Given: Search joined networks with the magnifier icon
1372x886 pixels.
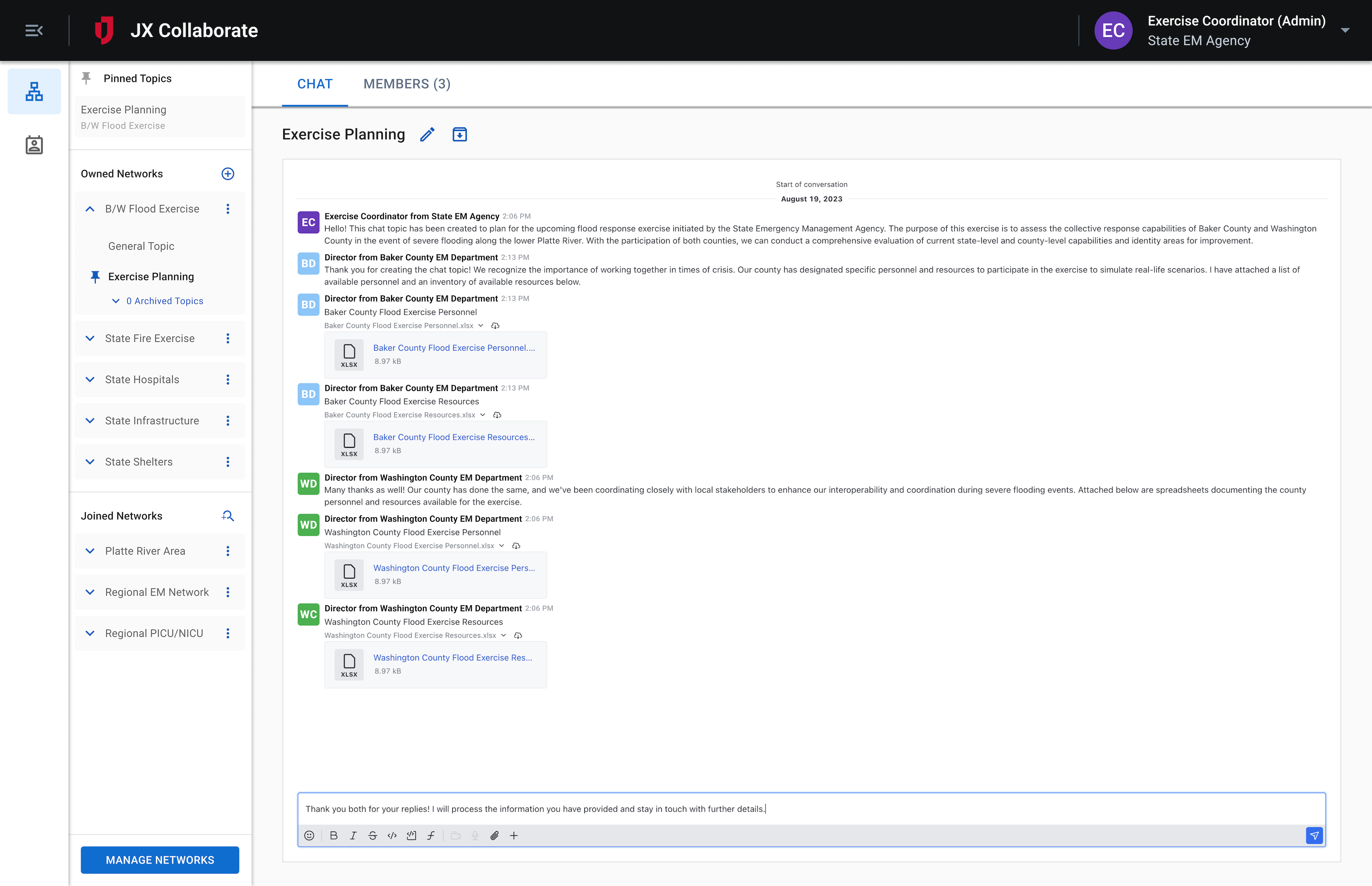Looking at the screenshot, I should pos(228,516).
